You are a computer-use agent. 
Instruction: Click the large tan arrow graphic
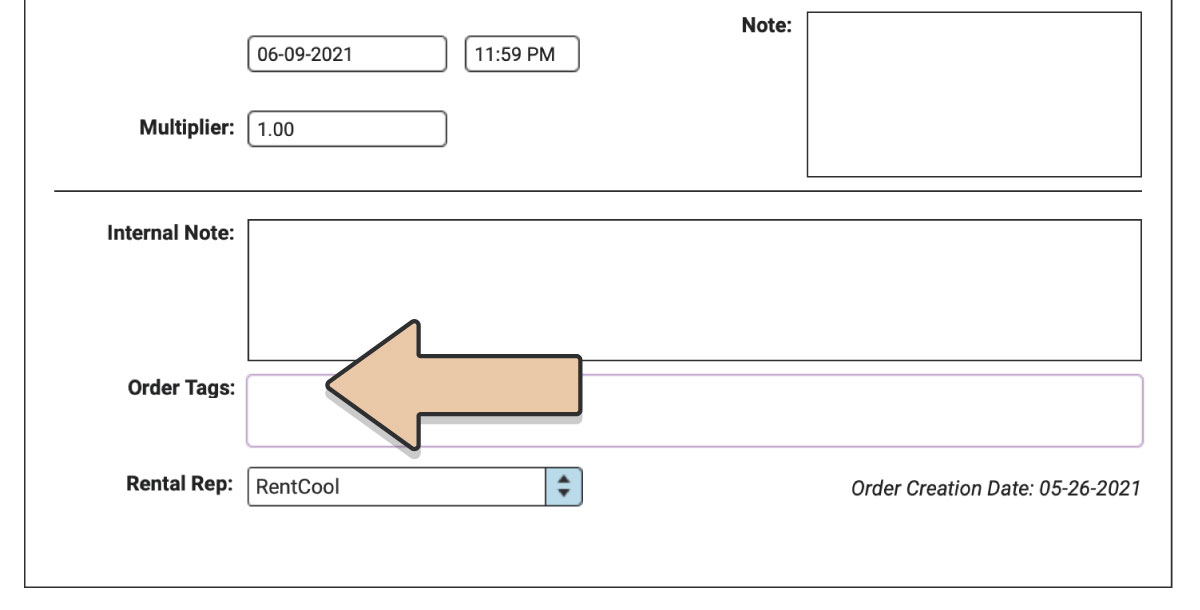455,384
